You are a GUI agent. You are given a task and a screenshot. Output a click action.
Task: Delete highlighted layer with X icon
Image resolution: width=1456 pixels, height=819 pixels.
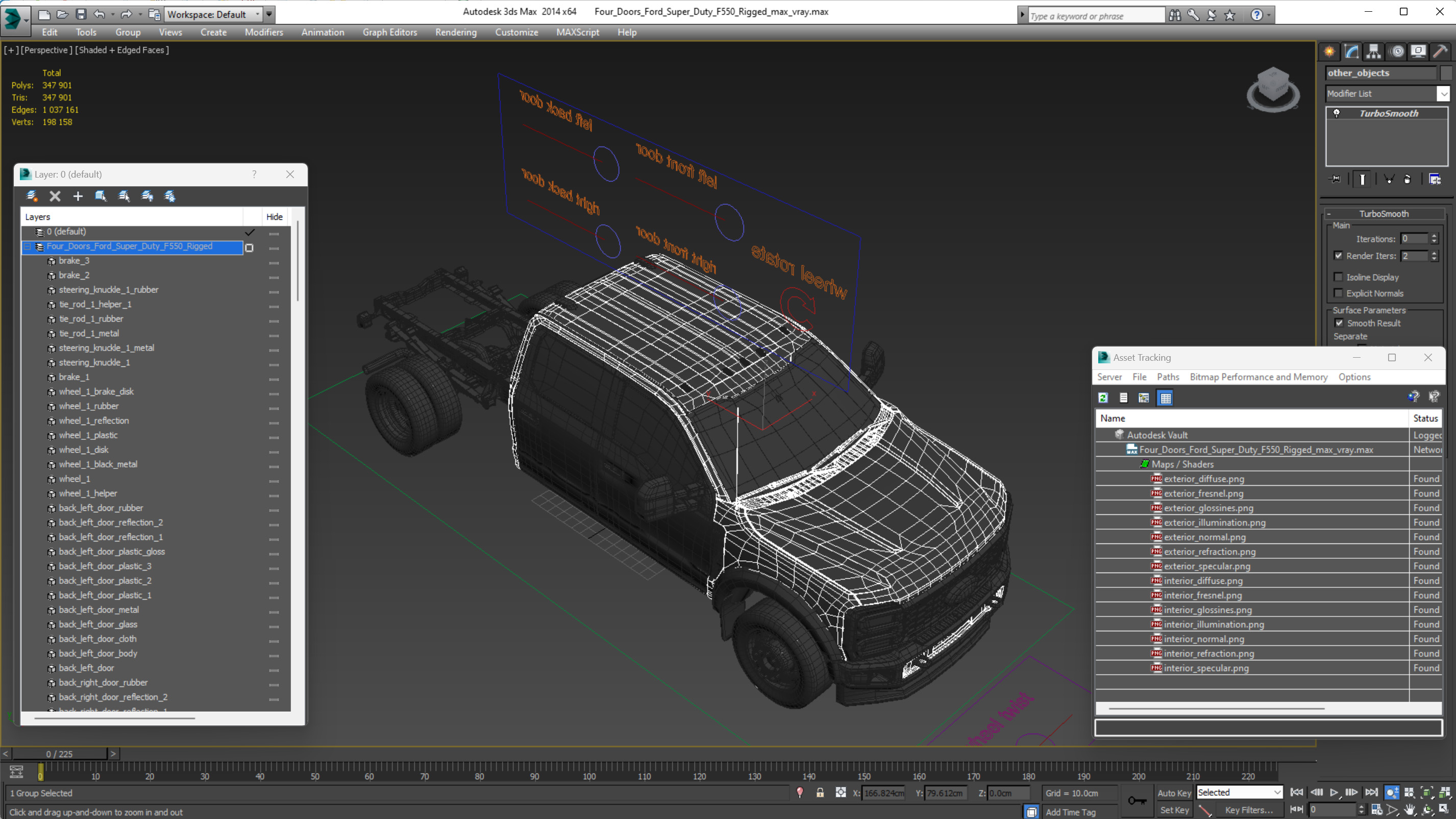tap(55, 196)
